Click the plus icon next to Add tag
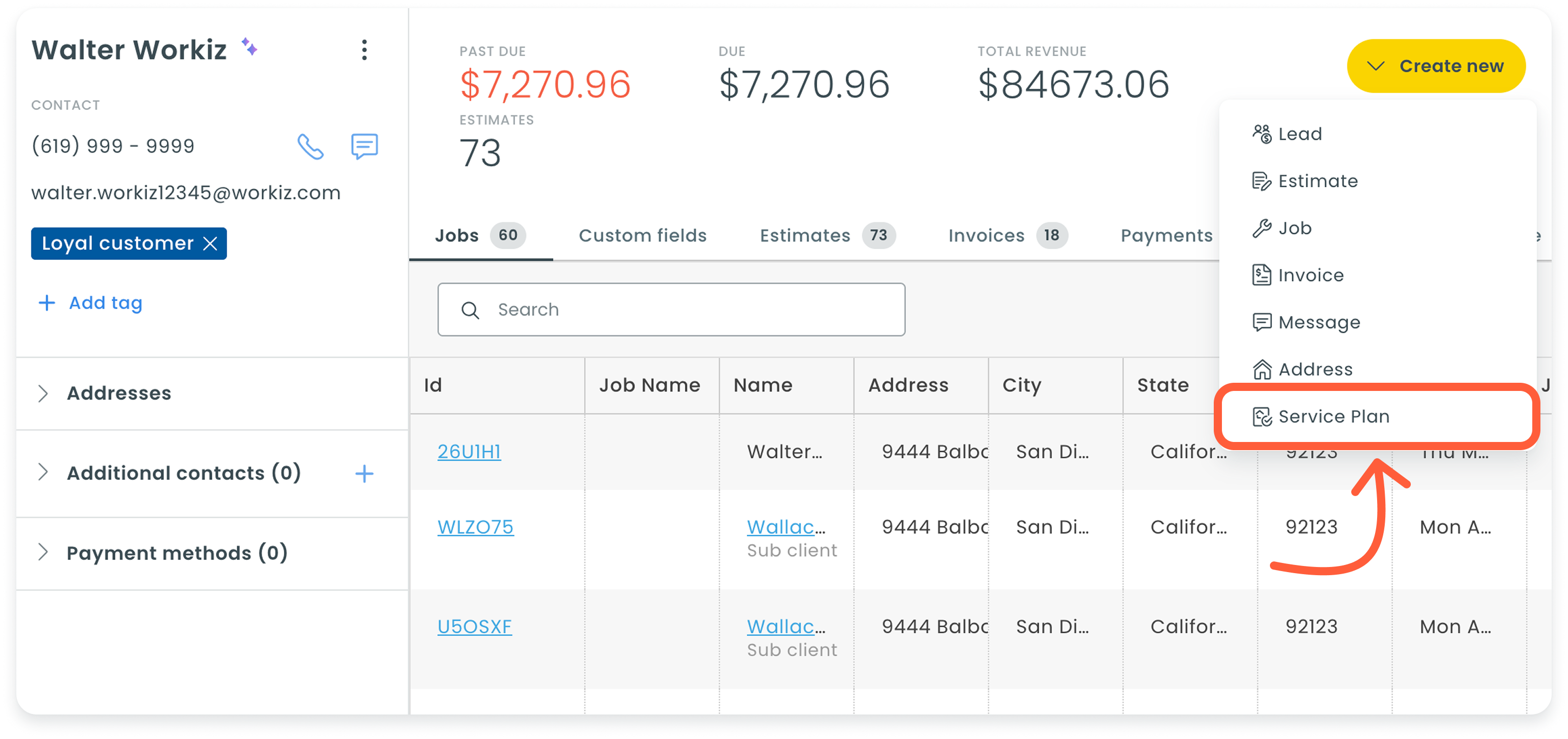Image resolution: width=1568 pixels, height=739 pixels. pos(47,303)
